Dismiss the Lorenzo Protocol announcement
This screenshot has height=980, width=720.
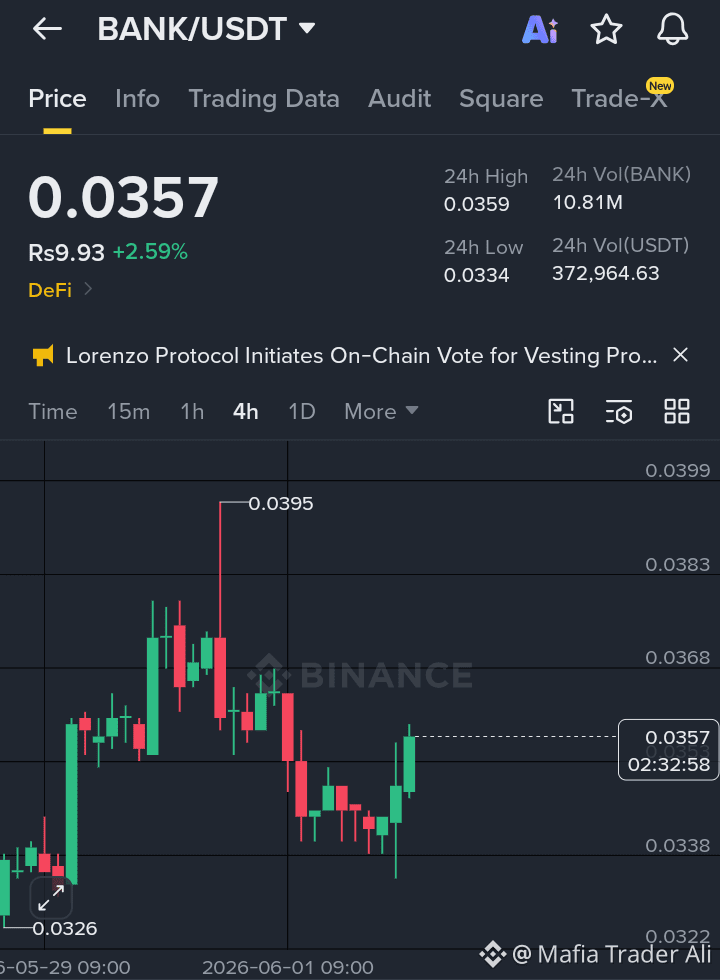click(x=680, y=355)
